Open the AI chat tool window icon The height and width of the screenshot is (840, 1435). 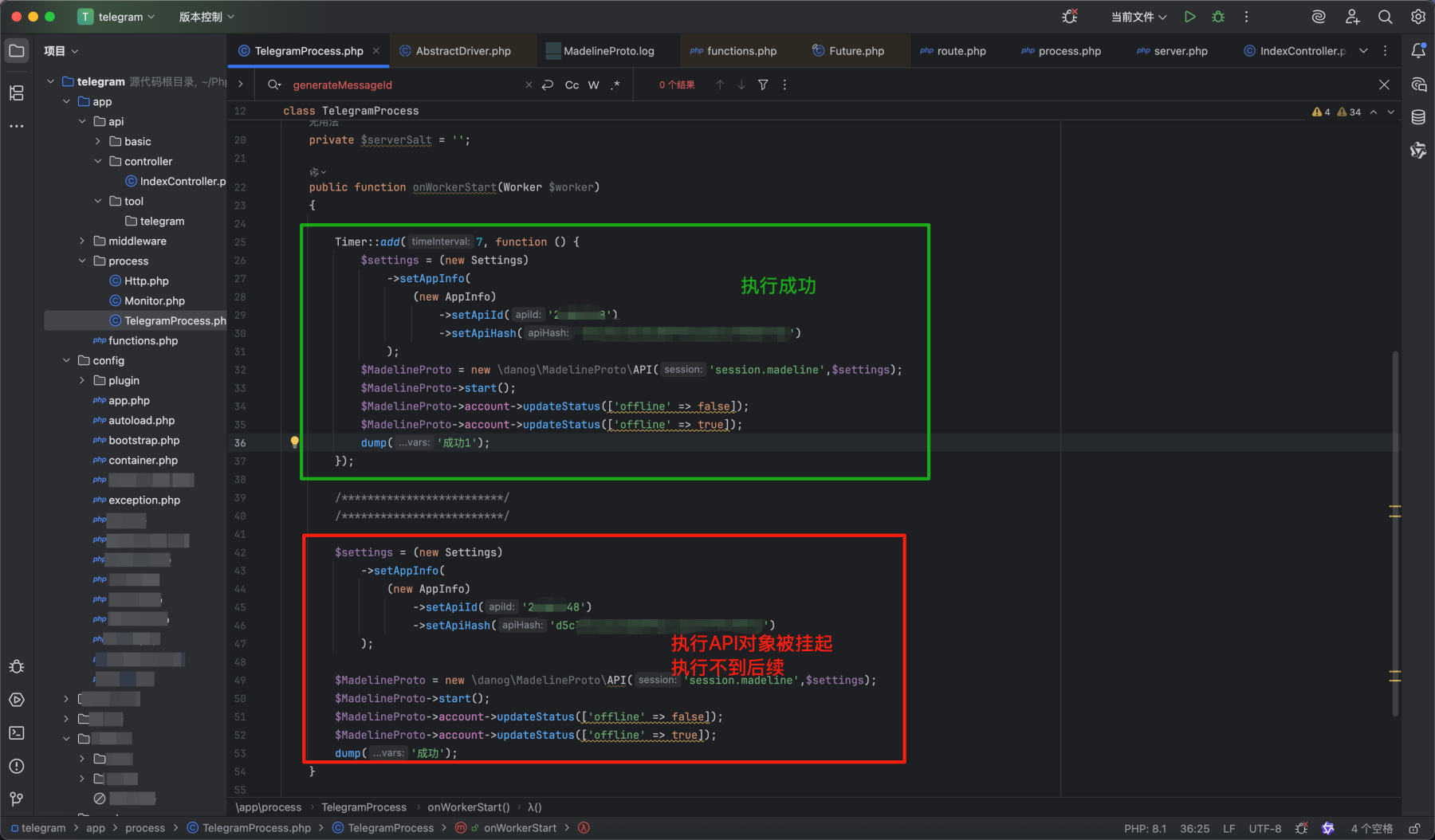click(1418, 84)
